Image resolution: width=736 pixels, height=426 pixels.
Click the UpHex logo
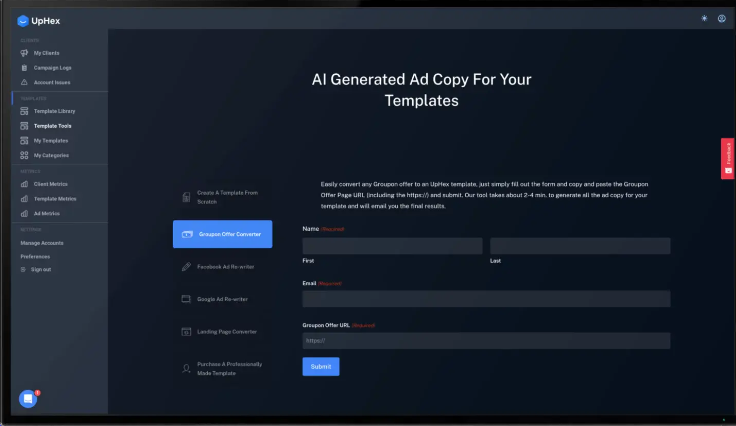click(38, 21)
